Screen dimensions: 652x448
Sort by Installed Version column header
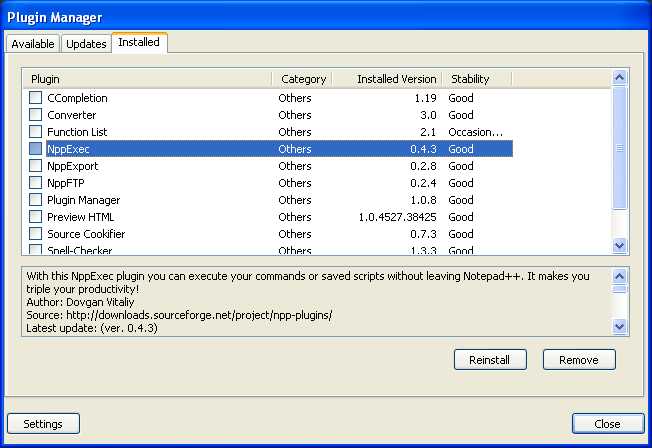coord(387,79)
